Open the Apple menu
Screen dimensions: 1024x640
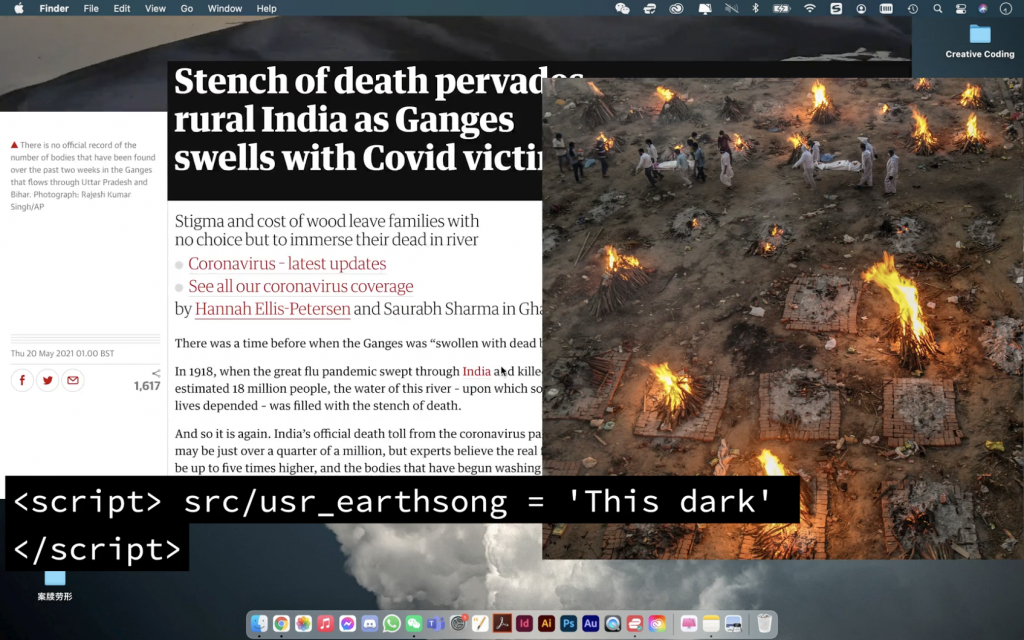(x=19, y=8)
